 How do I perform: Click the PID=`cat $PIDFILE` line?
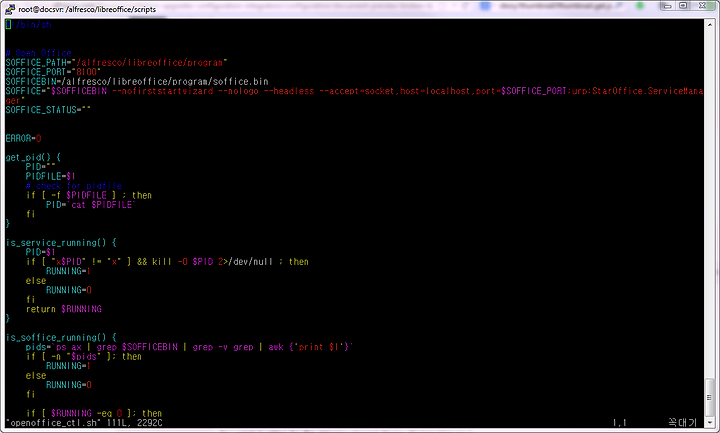(x=89, y=205)
